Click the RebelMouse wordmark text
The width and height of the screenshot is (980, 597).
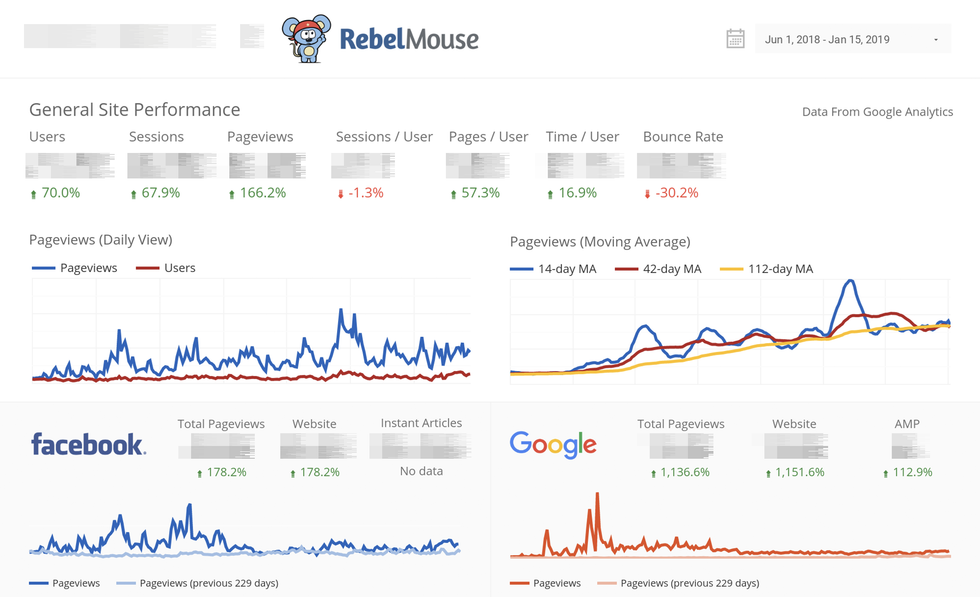409,40
